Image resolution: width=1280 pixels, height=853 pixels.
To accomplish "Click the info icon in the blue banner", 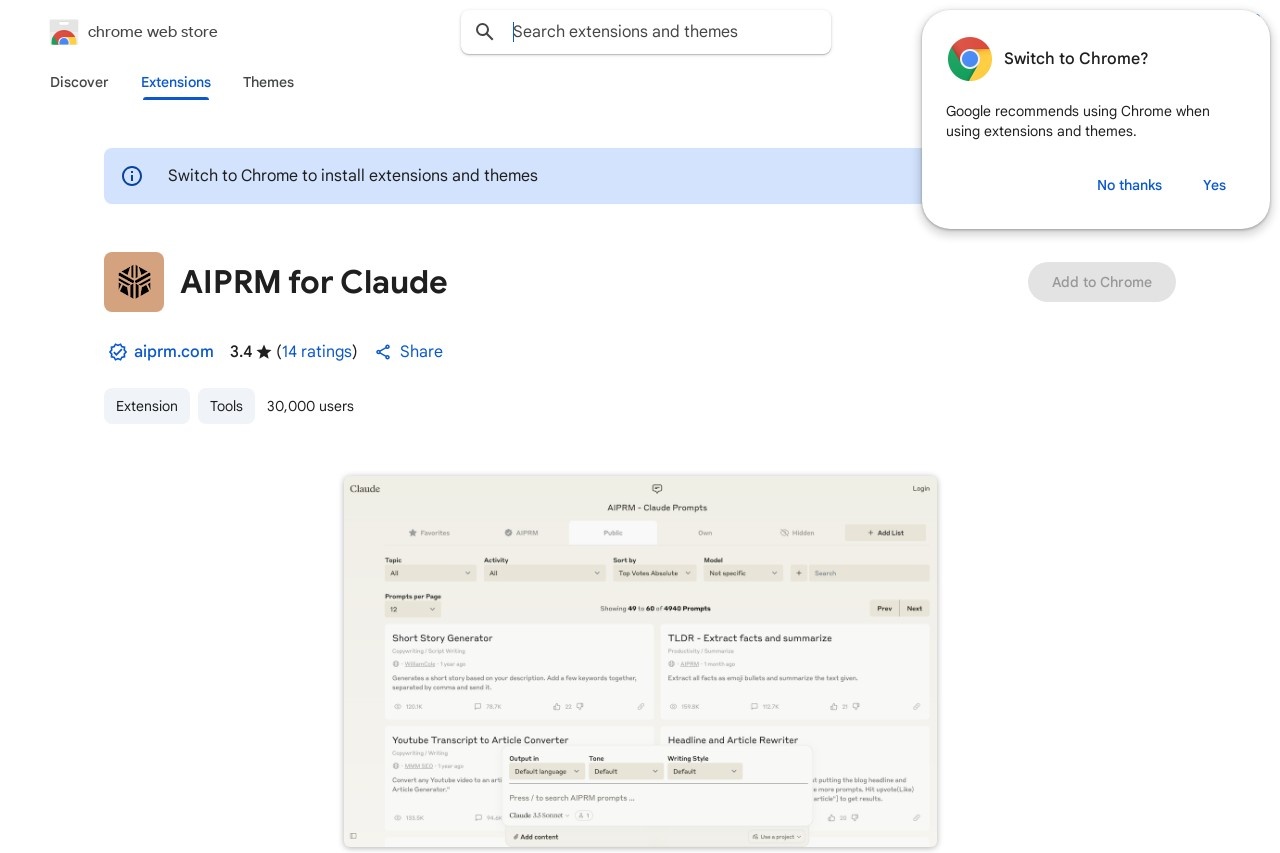I will pos(132,176).
